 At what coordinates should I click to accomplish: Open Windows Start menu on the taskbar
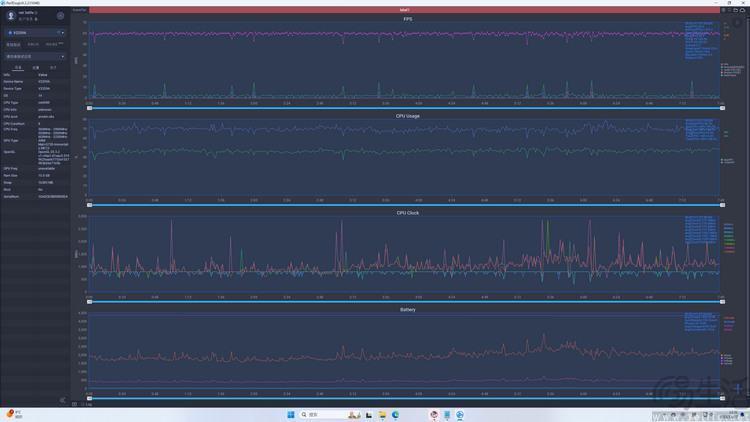(291, 414)
